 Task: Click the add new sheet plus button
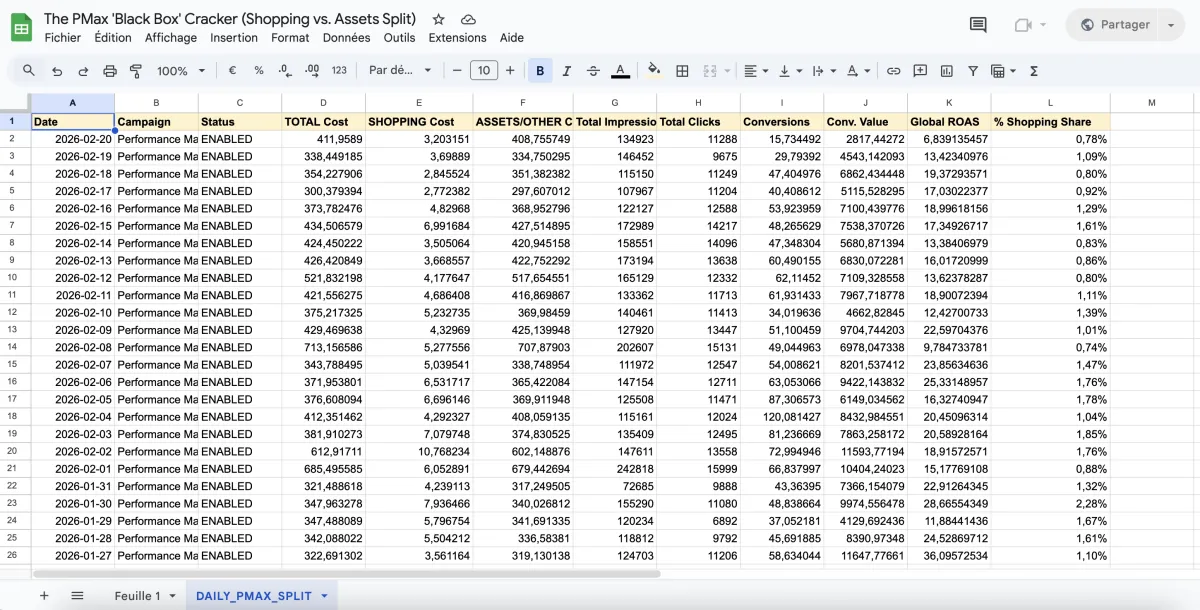43,596
